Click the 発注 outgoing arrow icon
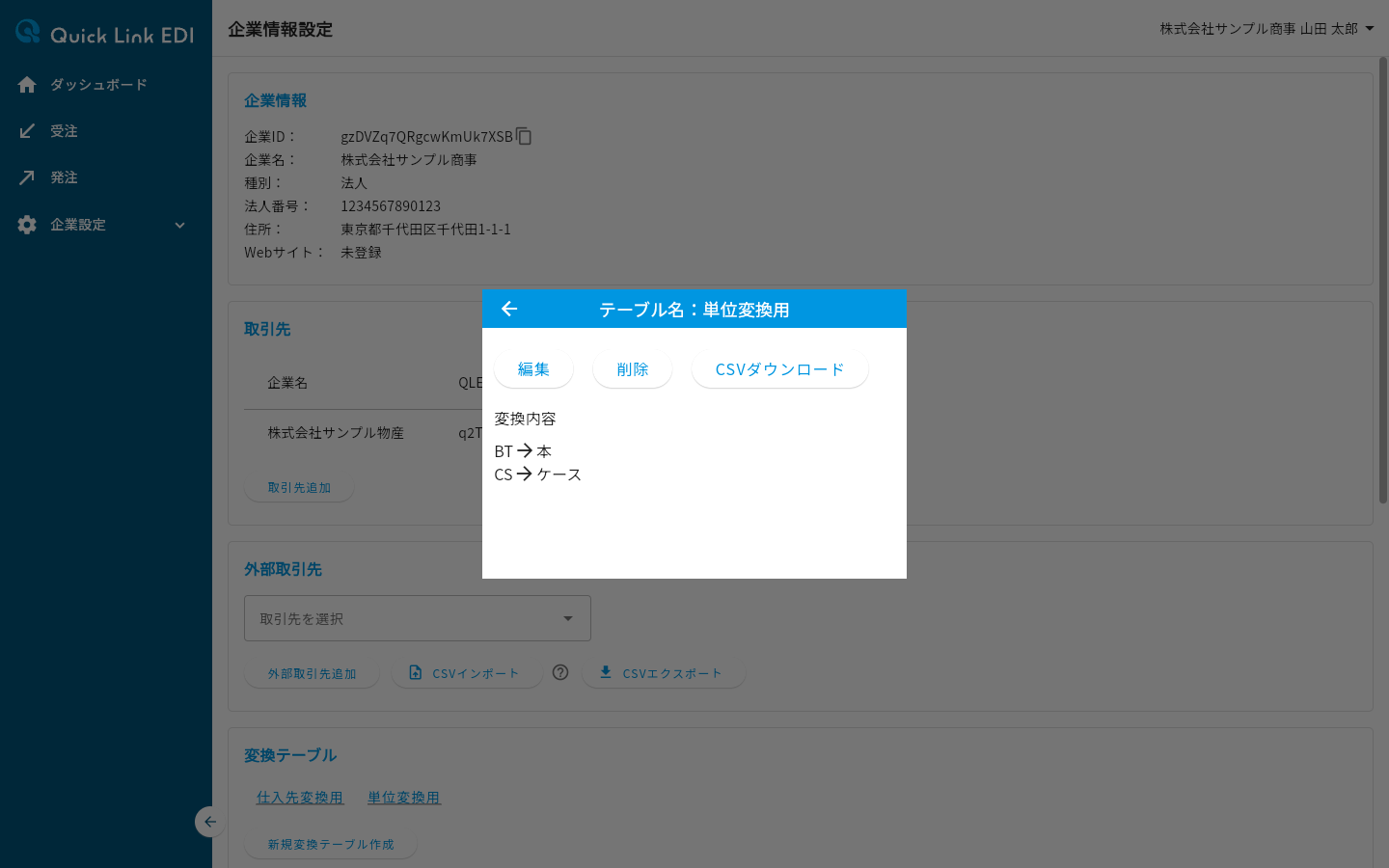Image resolution: width=1389 pixels, height=868 pixels. (x=27, y=177)
